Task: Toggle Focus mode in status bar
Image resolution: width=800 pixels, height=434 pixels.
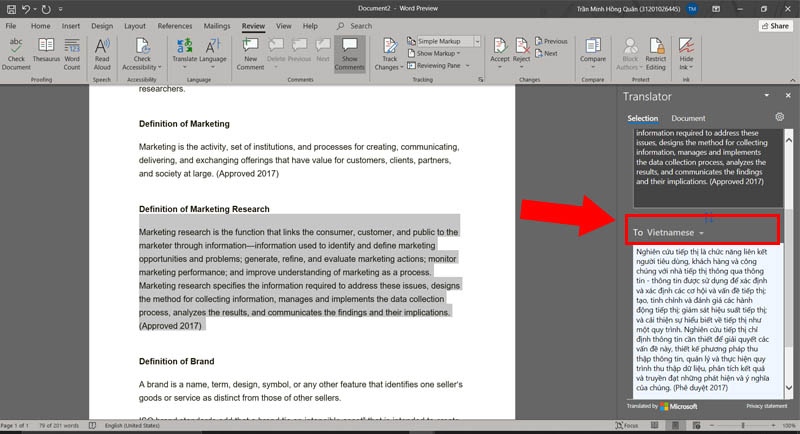Action: [627, 425]
